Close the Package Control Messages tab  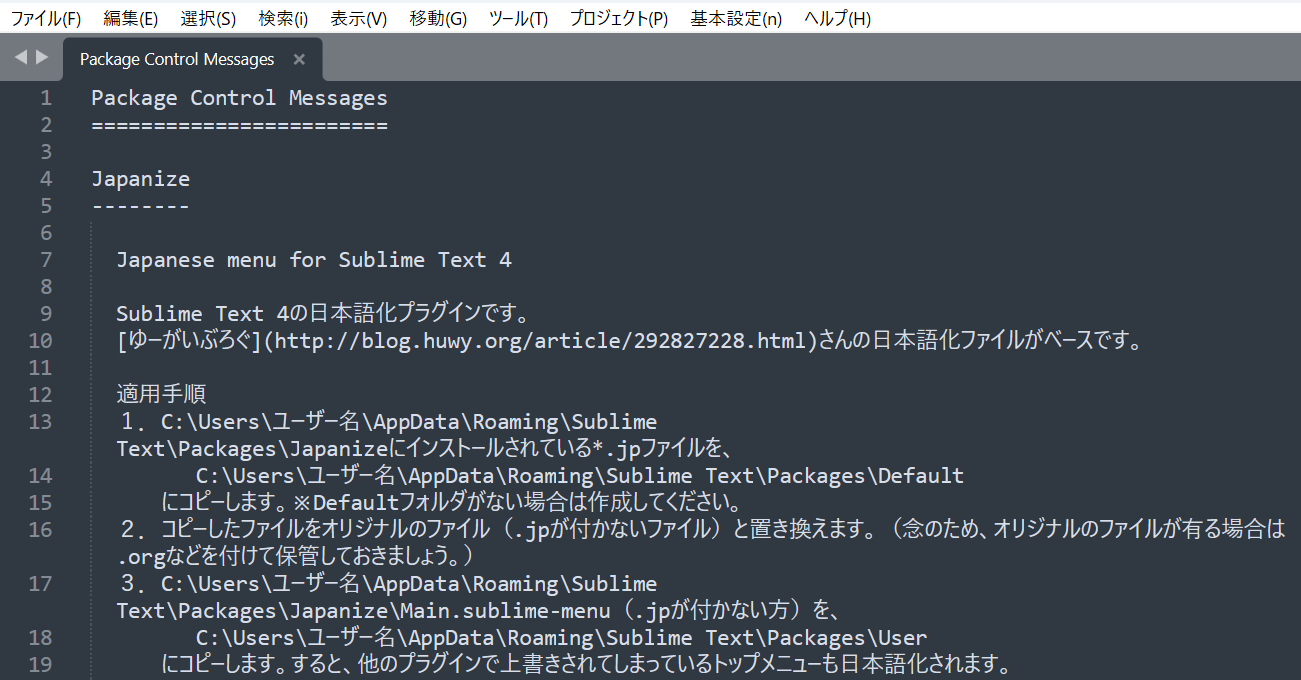[298, 59]
